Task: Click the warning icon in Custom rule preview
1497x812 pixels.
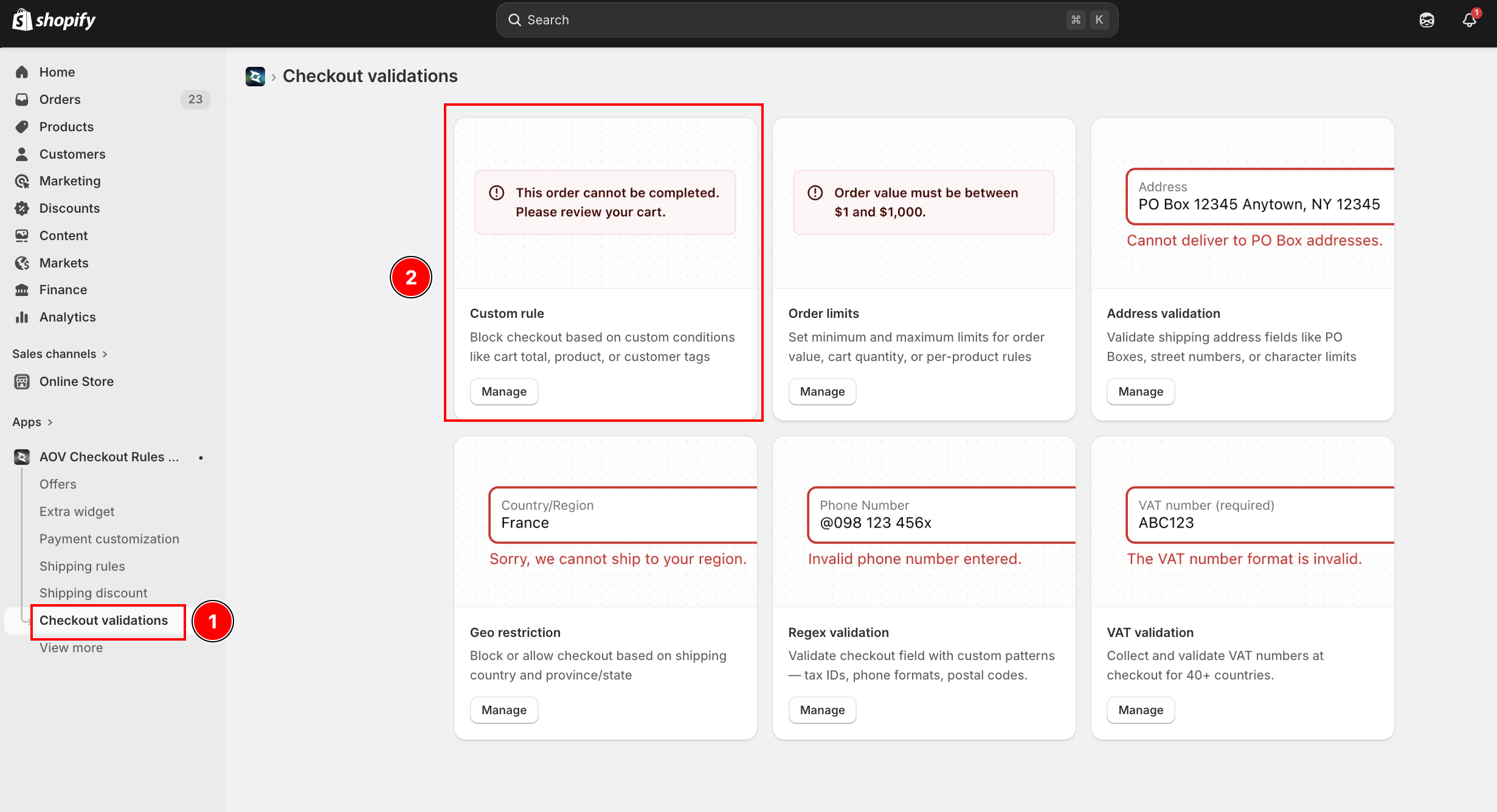Action: (497, 193)
